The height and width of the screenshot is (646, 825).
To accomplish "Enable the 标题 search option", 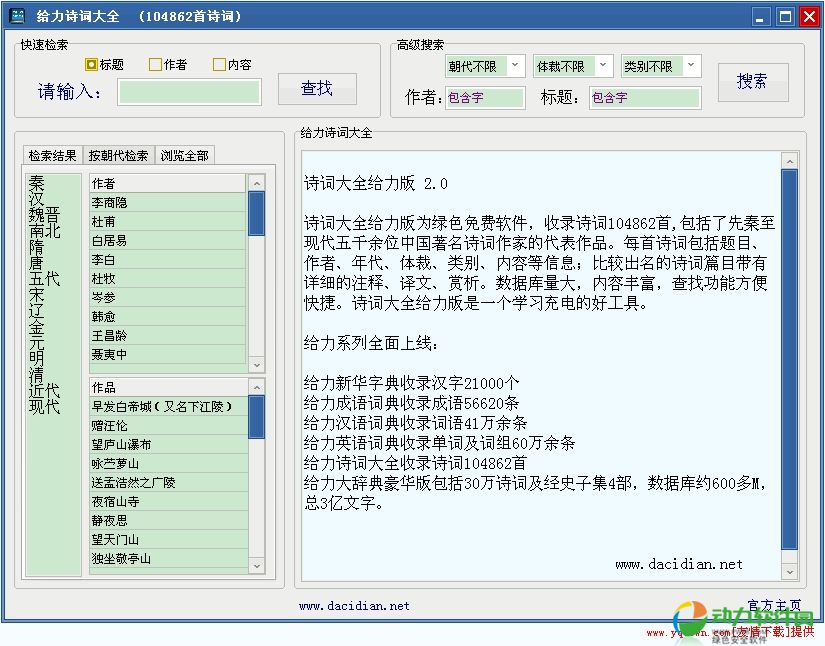I will click(x=92, y=65).
